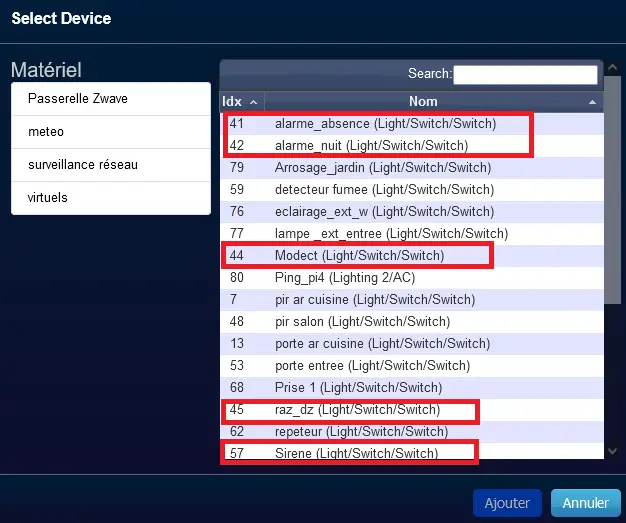Click the list scrollbar up arrow
The image size is (626, 523).
pos(612,68)
